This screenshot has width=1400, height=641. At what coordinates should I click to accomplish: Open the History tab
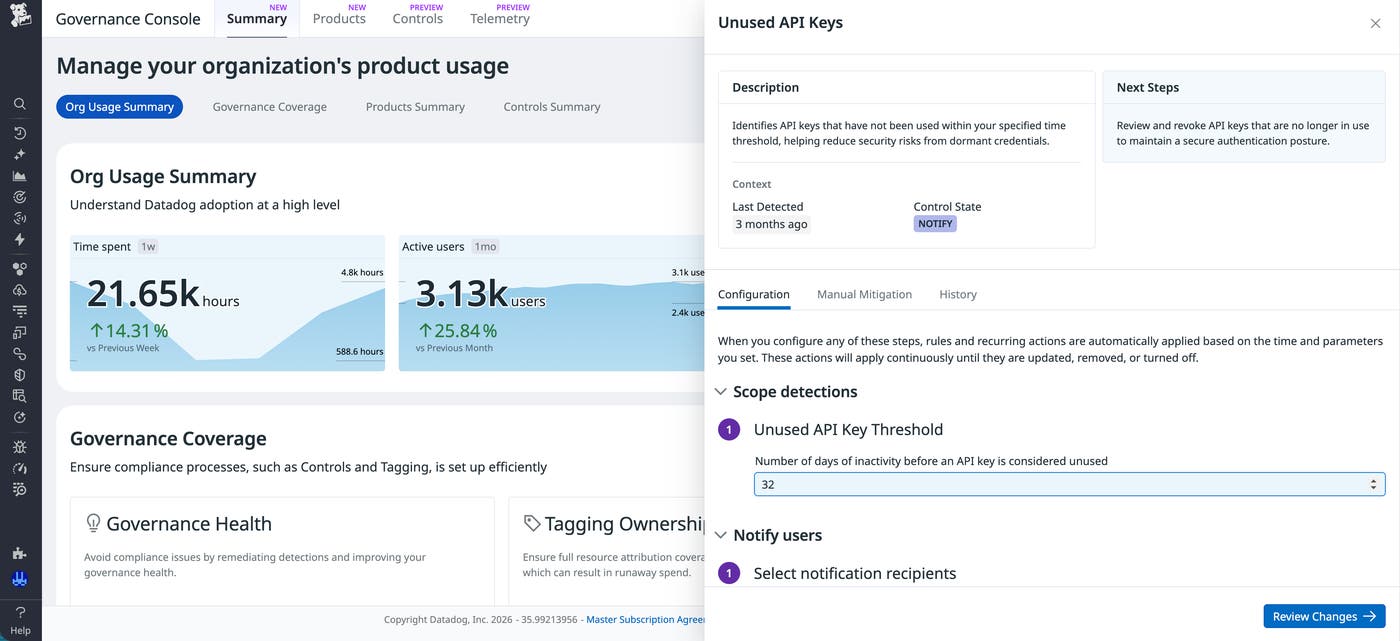[957, 295]
